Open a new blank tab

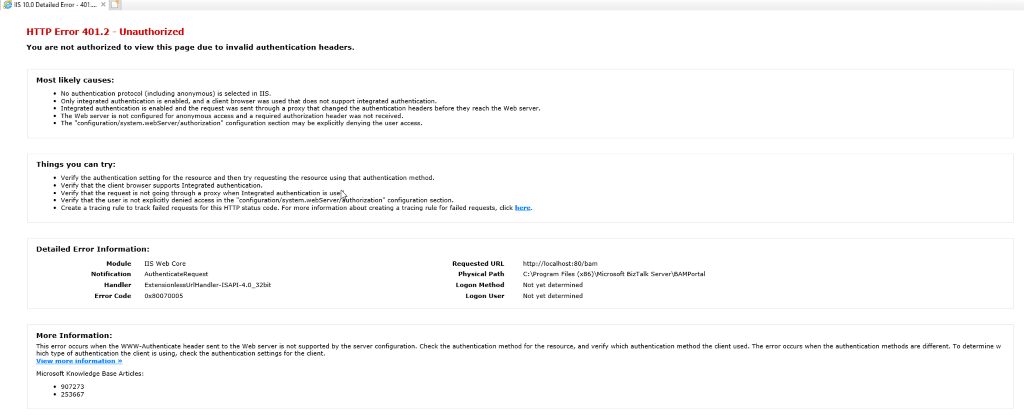click(115, 5)
